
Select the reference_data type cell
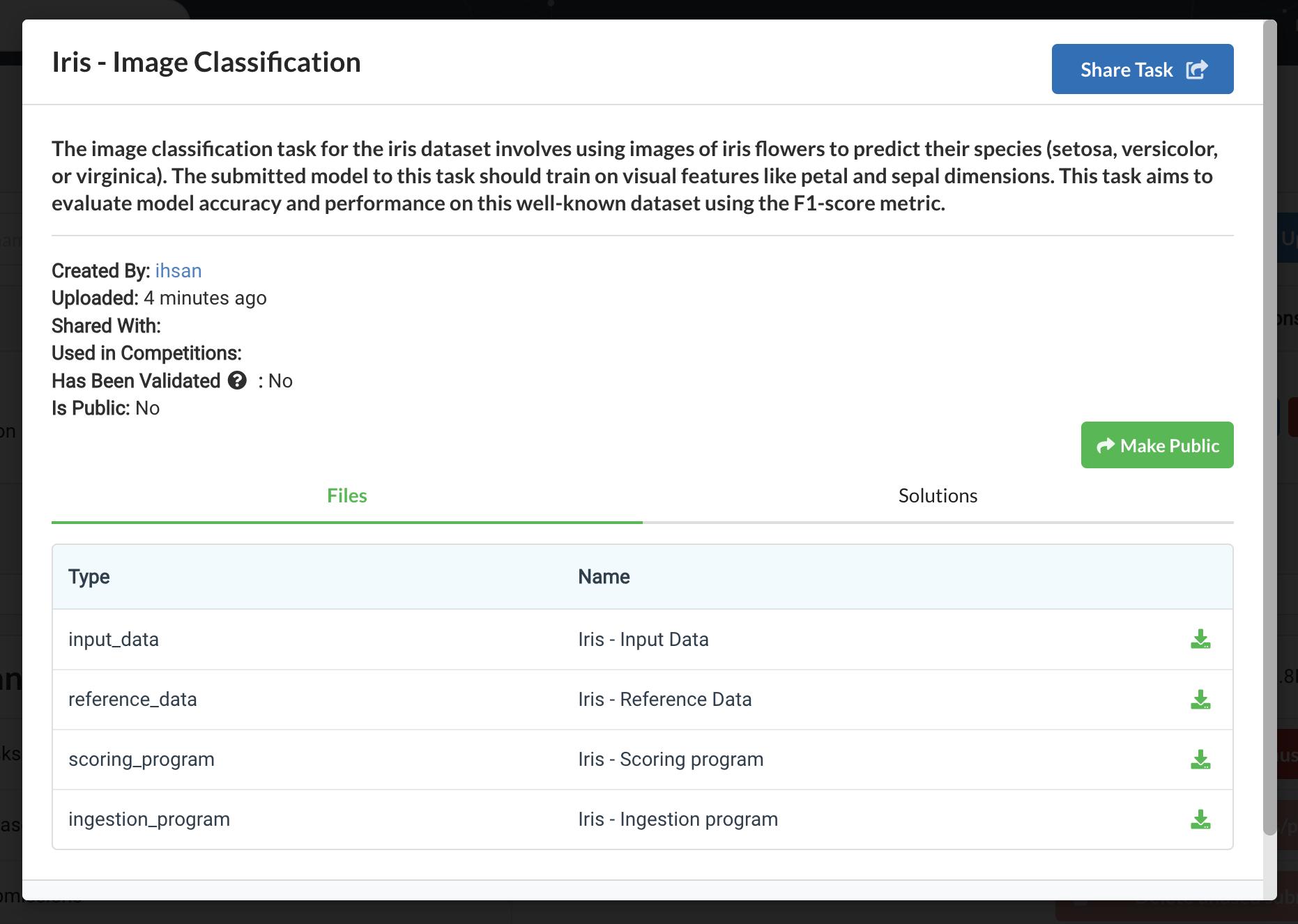click(x=132, y=699)
